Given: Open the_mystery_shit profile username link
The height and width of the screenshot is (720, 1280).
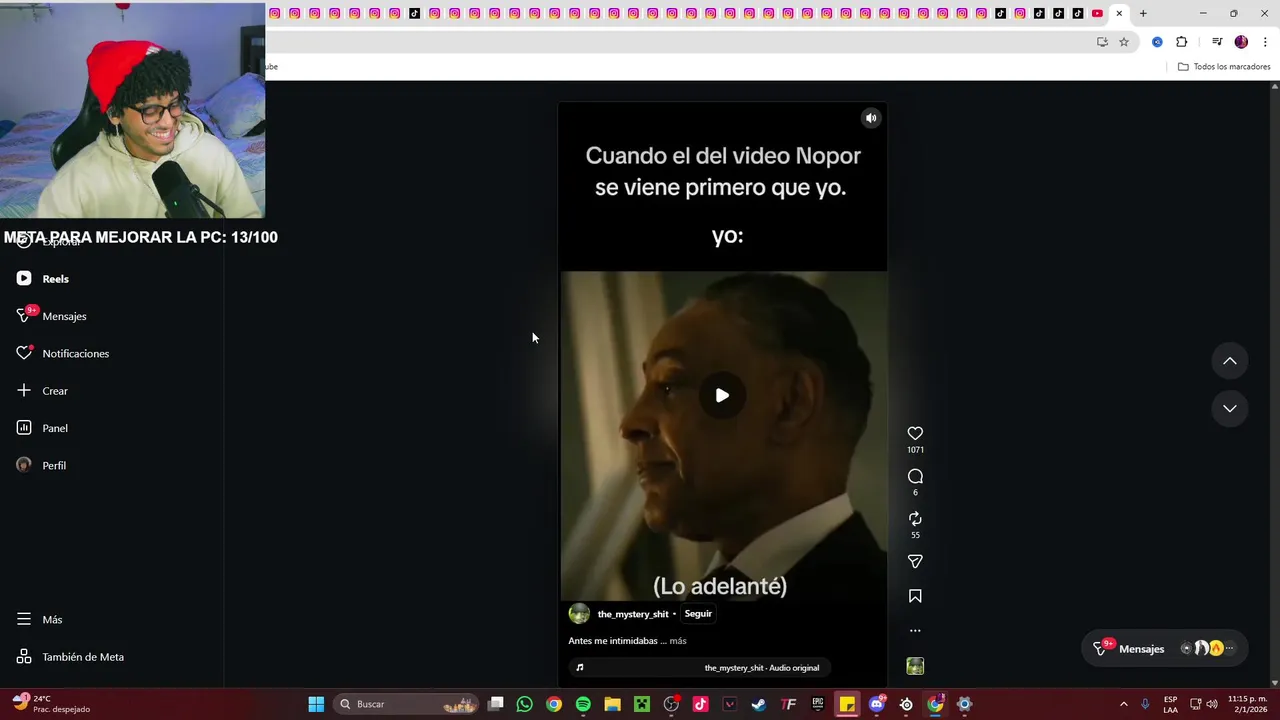Looking at the screenshot, I should point(633,614).
